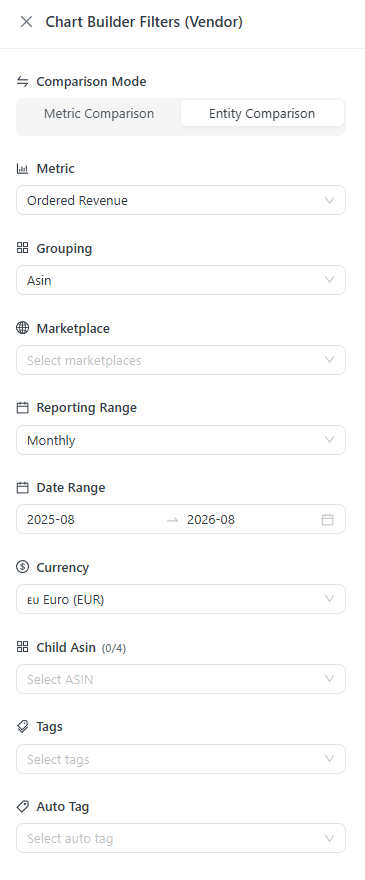This screenshot has width=365, height=880.
Task: Click the chevron arrow in Metric dropdown
Action: 330,200
